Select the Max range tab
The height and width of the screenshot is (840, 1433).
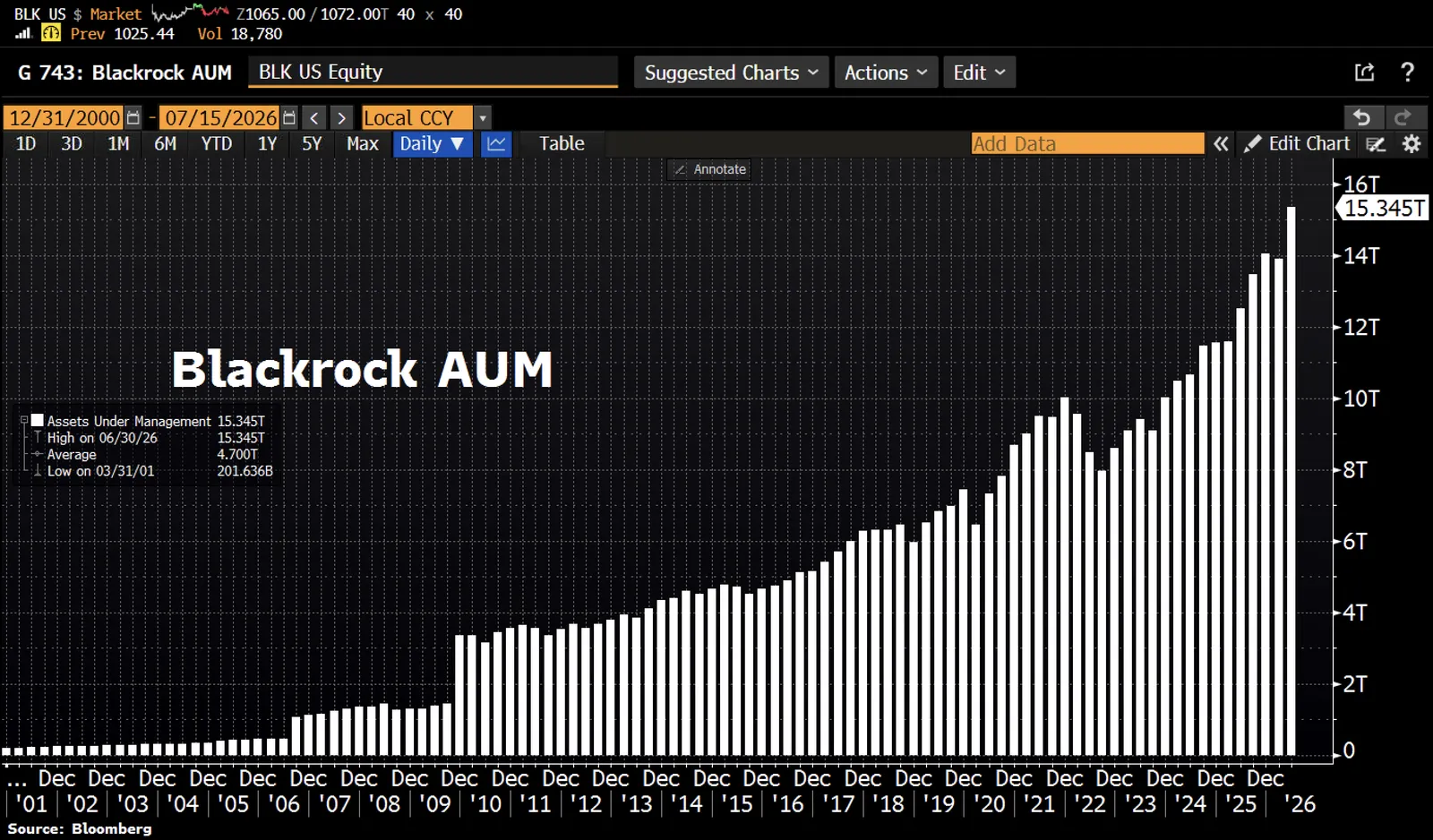tap(363, 143)
